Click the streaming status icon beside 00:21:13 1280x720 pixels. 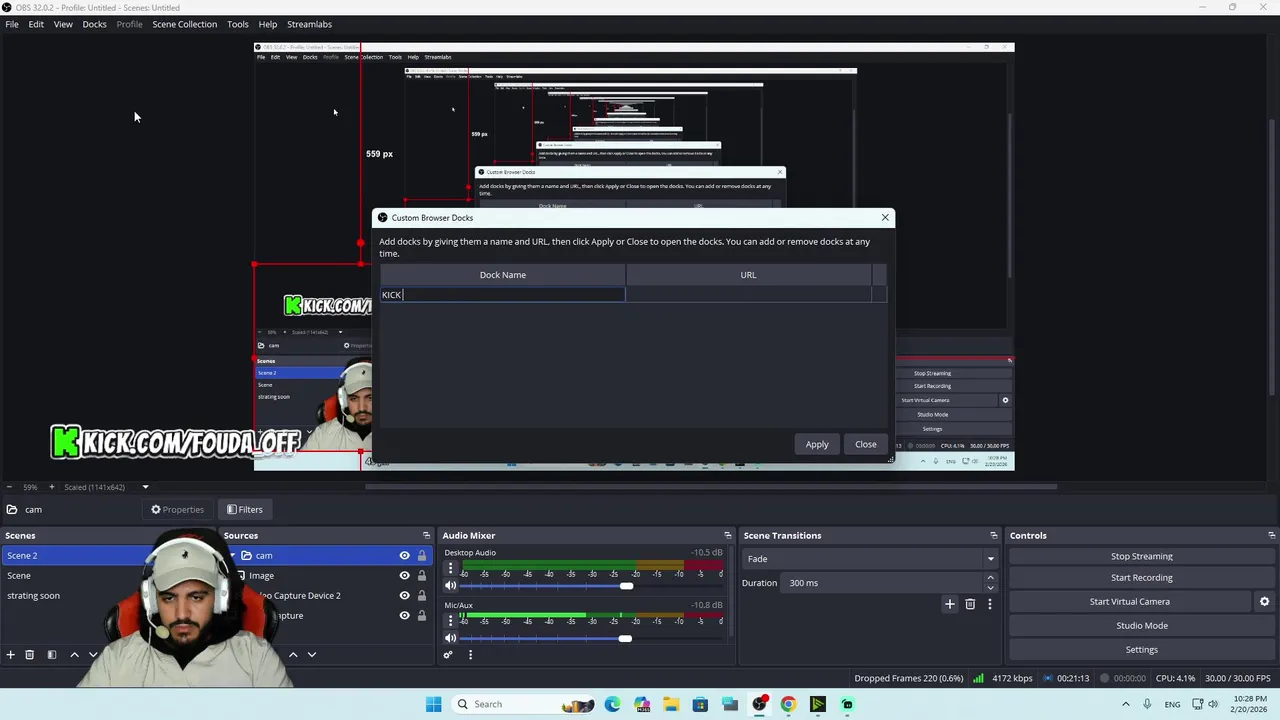pos(1047,678)
